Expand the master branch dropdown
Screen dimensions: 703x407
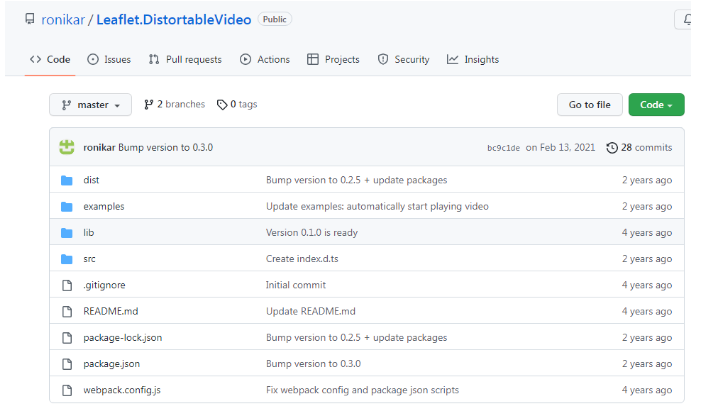91,104
